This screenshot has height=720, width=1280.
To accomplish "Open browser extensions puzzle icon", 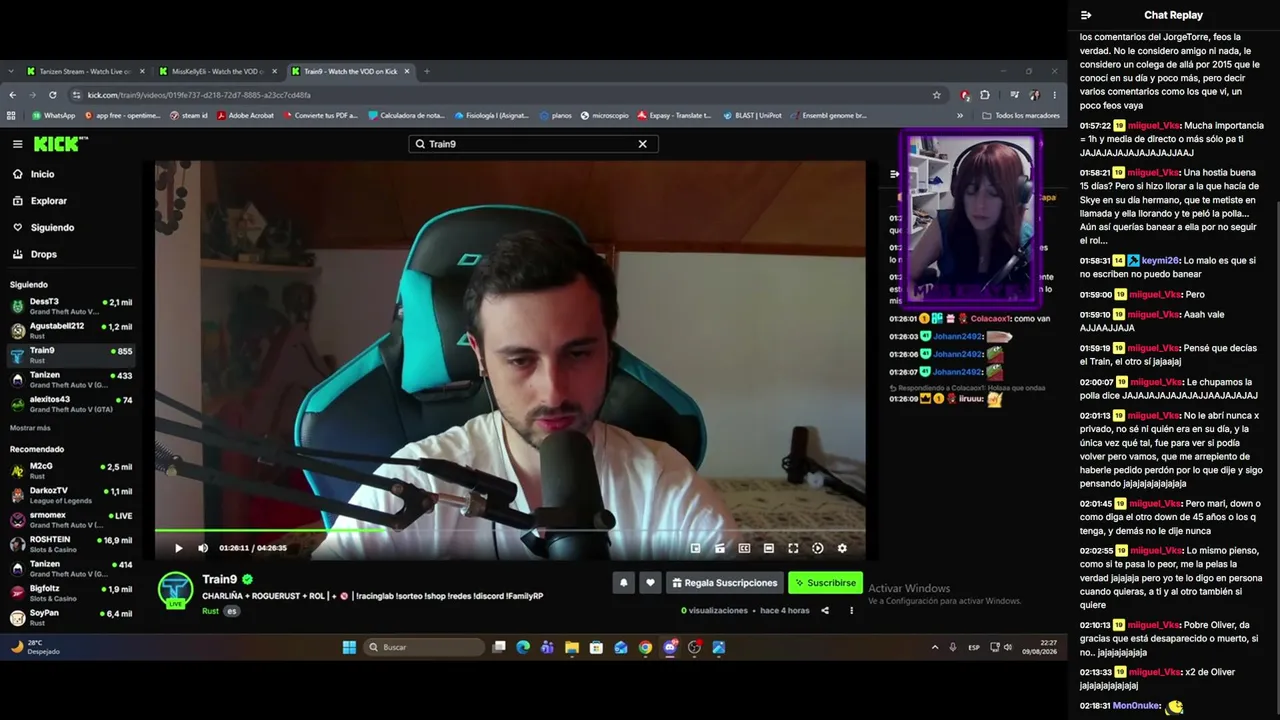I will point(985,95).
